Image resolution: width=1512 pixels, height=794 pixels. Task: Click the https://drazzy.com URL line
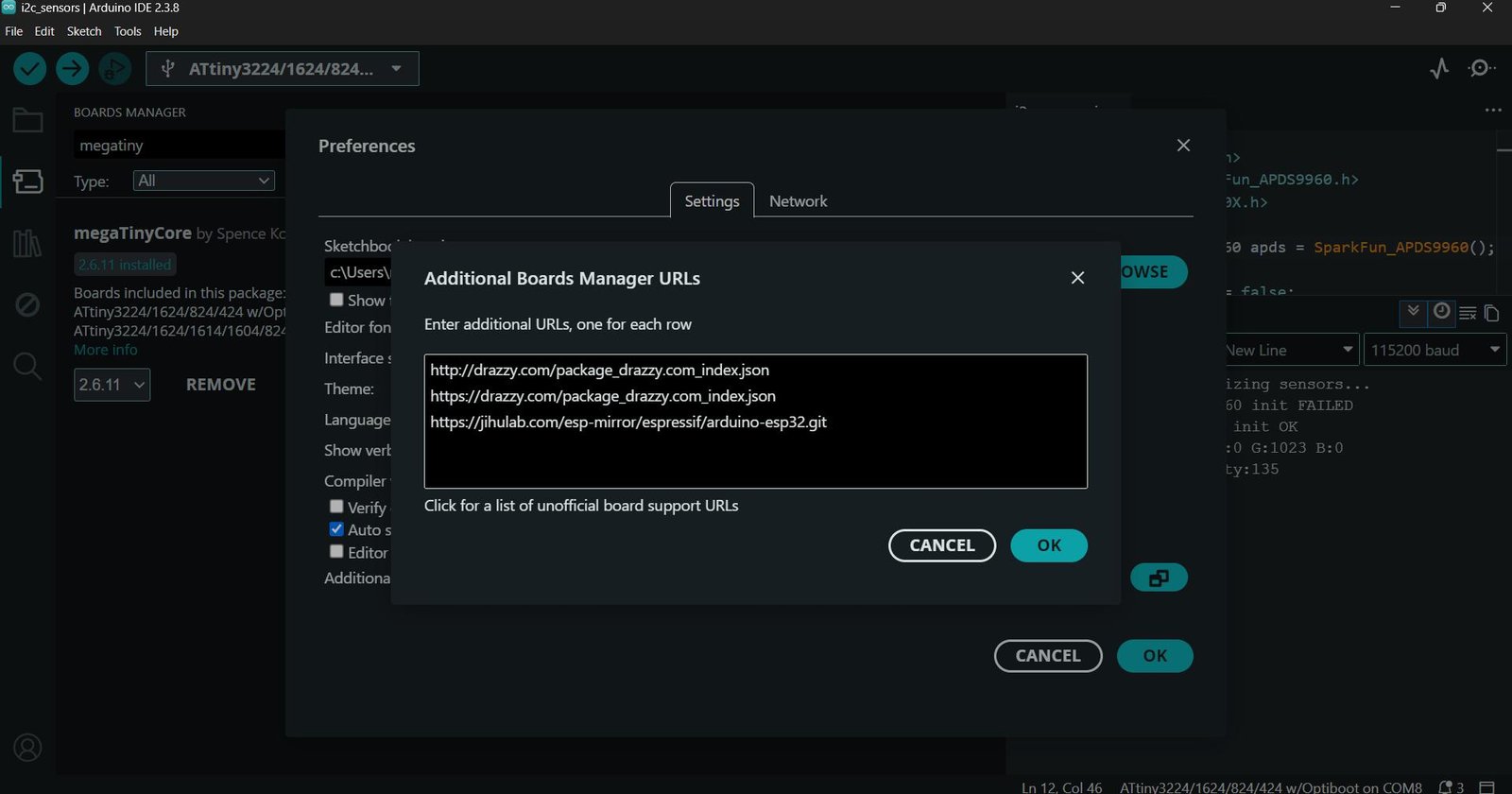coord(603,396)
